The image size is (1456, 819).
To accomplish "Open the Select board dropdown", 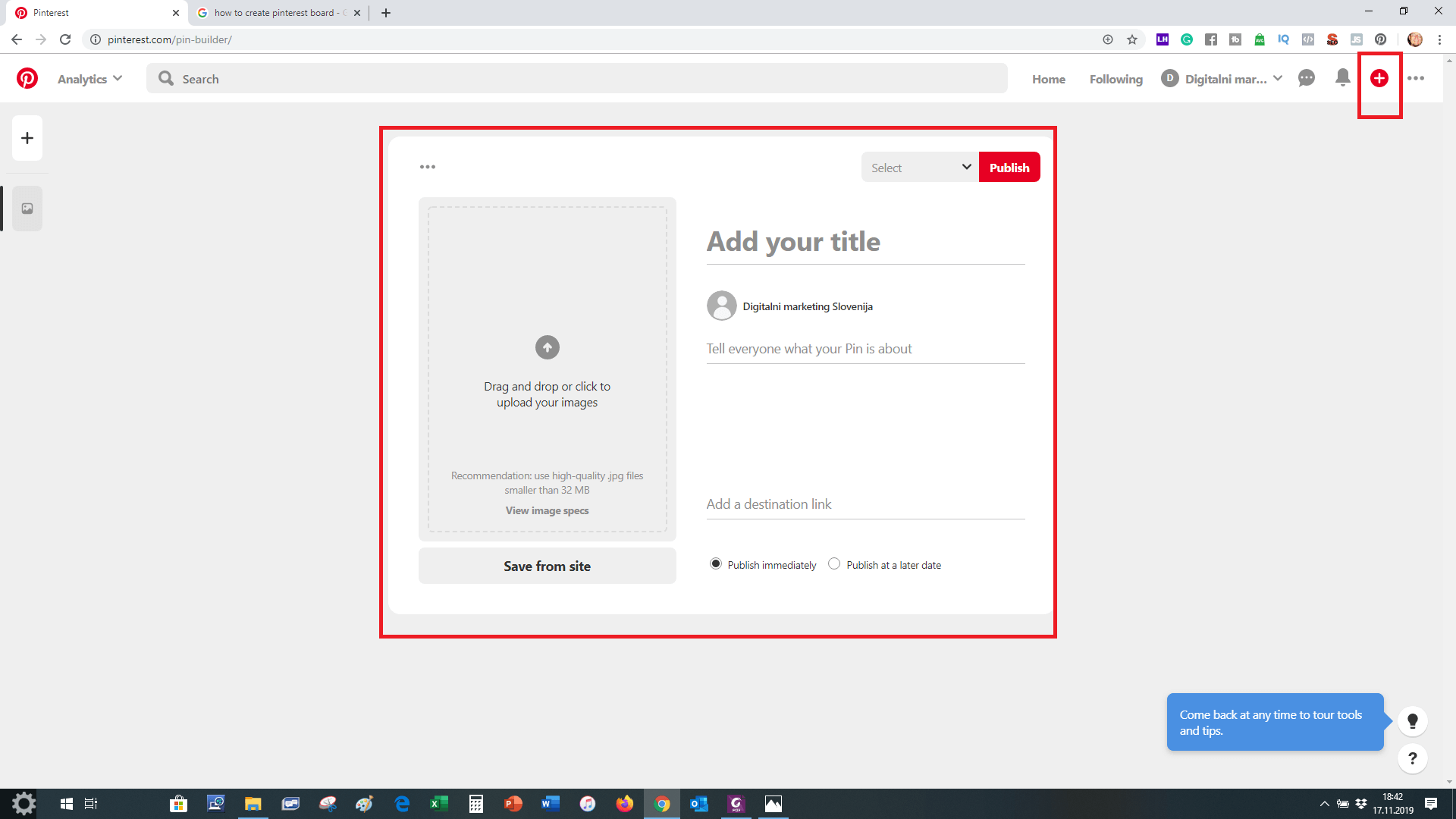I will click(919, 168).
